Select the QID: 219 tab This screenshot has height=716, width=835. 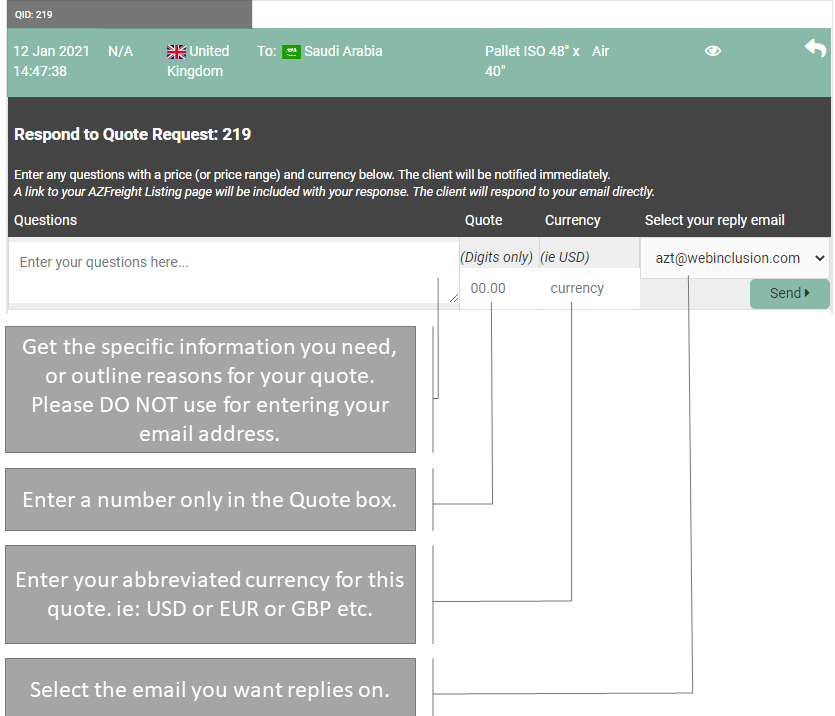click(128, 14)
